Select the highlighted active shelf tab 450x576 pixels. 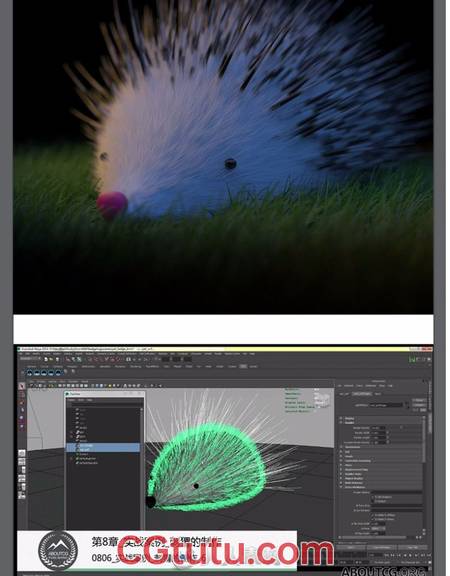(x=243, y=367)
